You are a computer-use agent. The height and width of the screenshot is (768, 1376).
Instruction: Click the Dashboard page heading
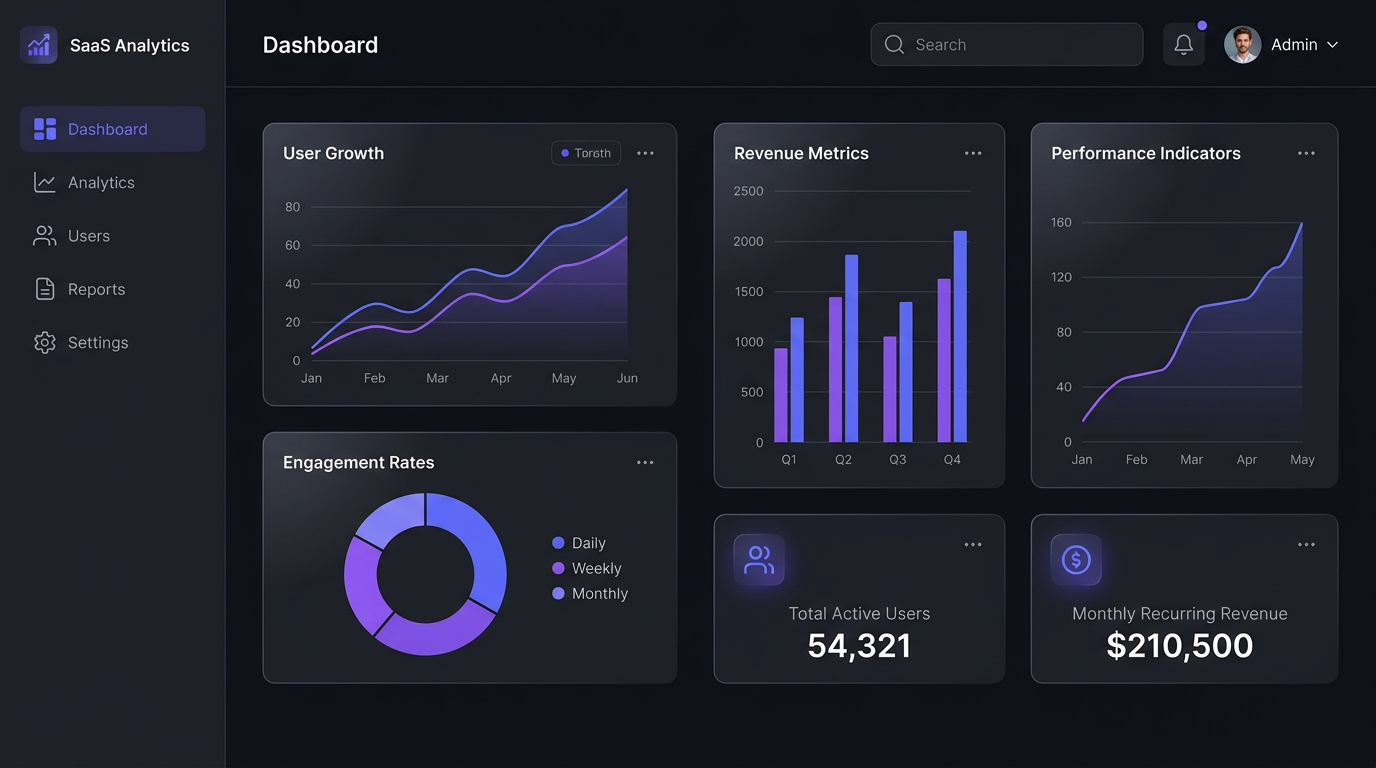(x=320, y=45)
